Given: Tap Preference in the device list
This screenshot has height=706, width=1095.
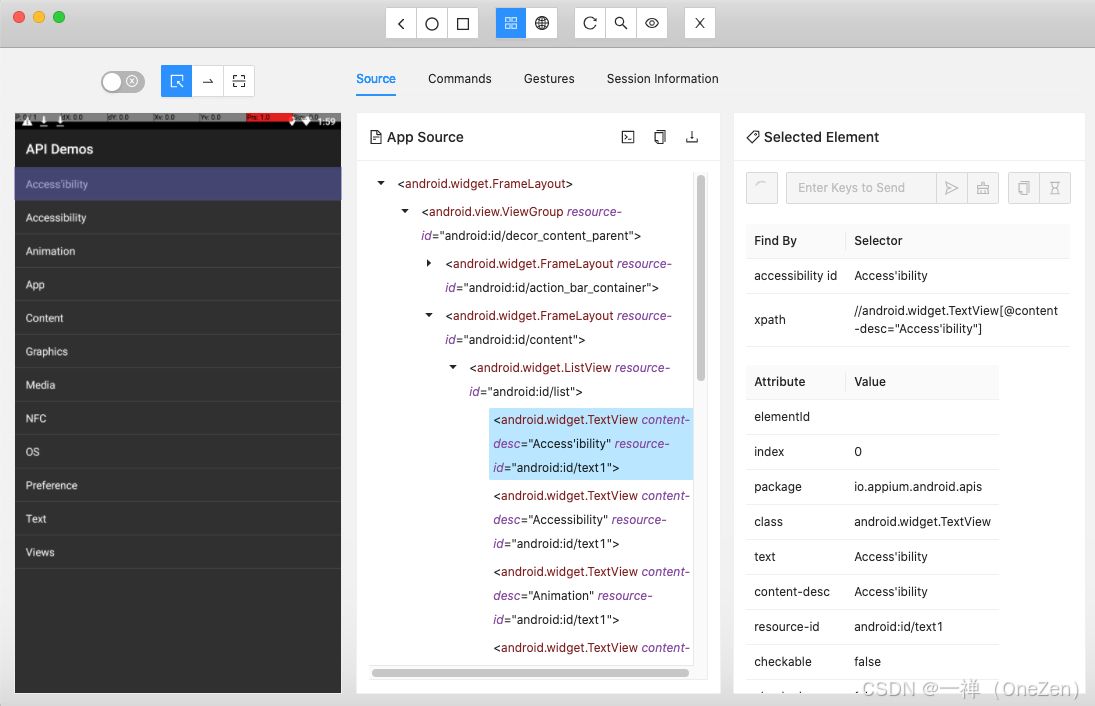Looking at the screenshot, I should [x=178, y=485].
